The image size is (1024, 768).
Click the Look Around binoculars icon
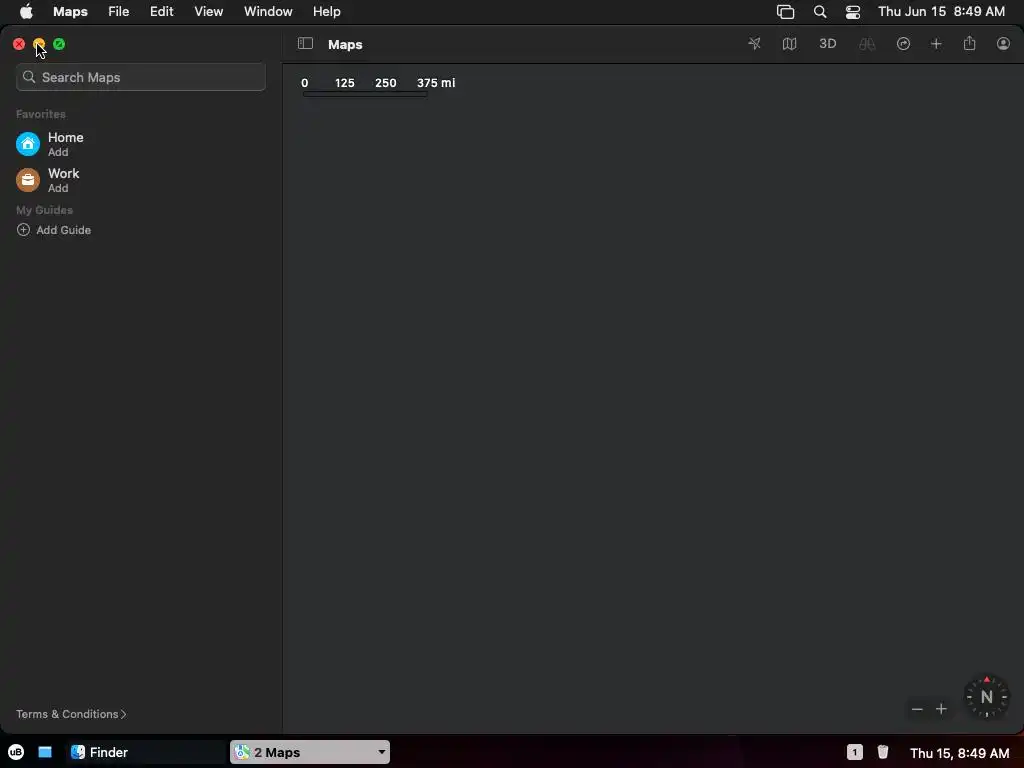(x=867, y=44)
